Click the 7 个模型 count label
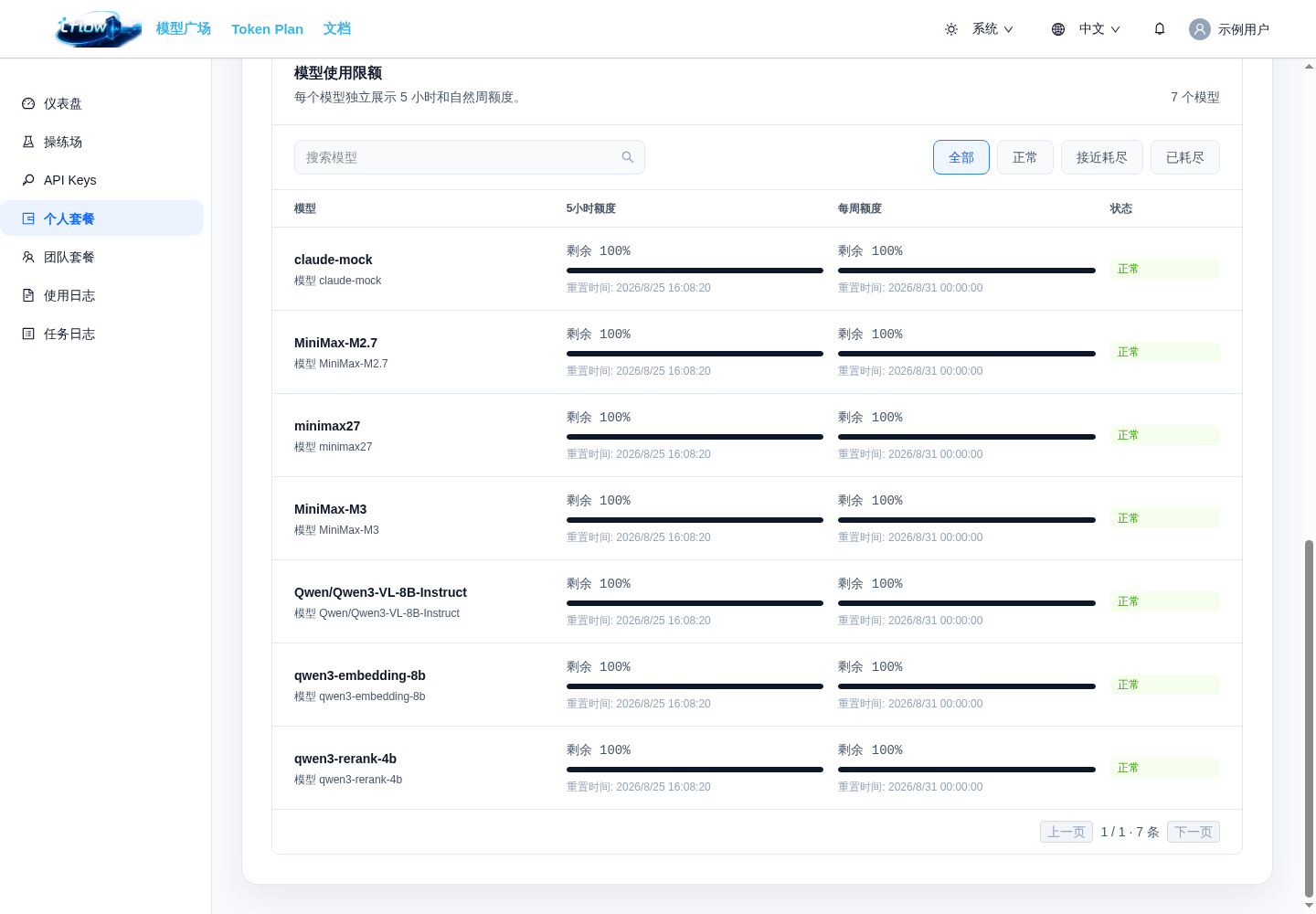The height and width of the screenshot is (914, 1316). 1195,97
